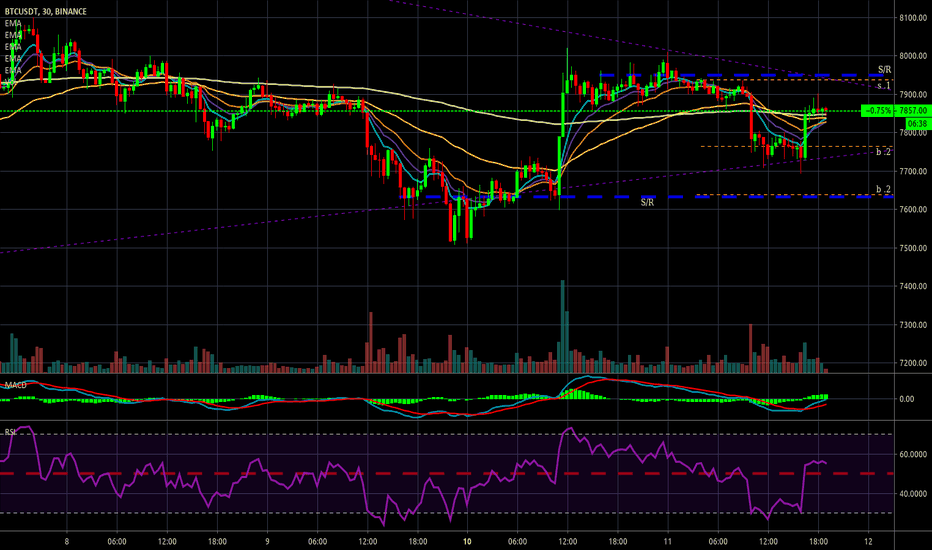Click the 8000.00 price axis label

[912, 56]
